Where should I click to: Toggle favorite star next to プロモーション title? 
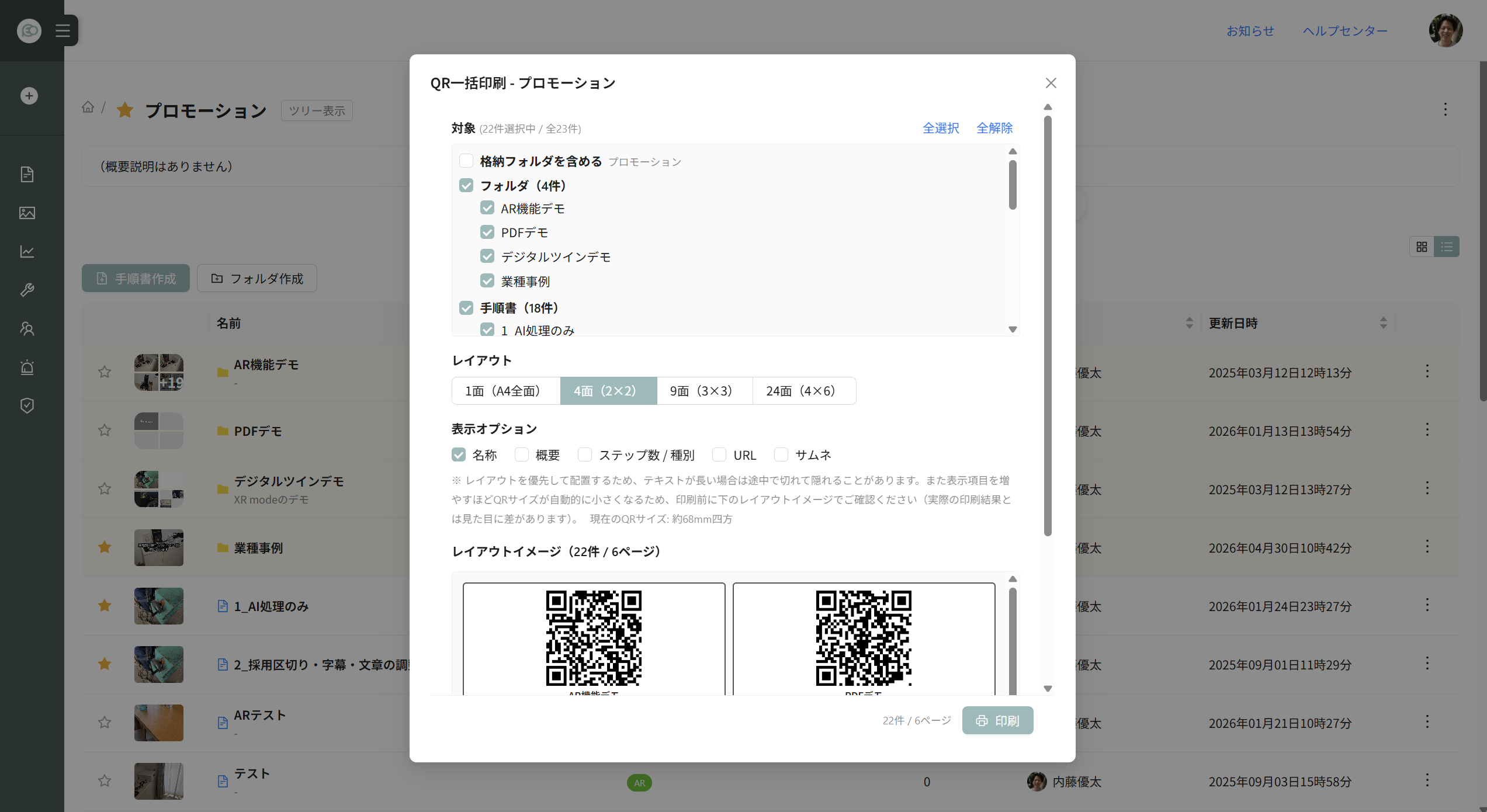(x=125, y=110)
